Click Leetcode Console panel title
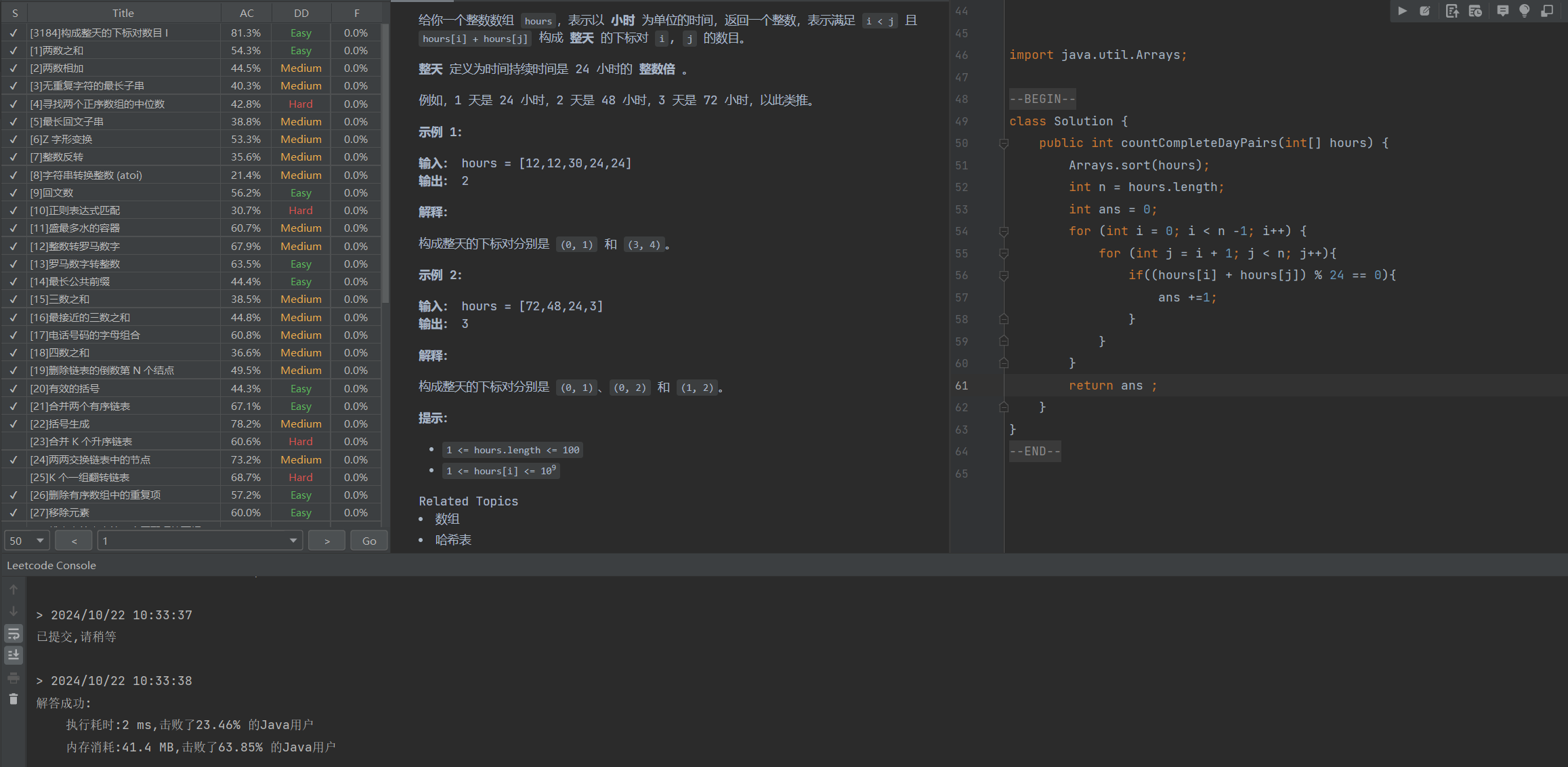The width and height of the screenshot is (1568, 767). pos(51,565)
